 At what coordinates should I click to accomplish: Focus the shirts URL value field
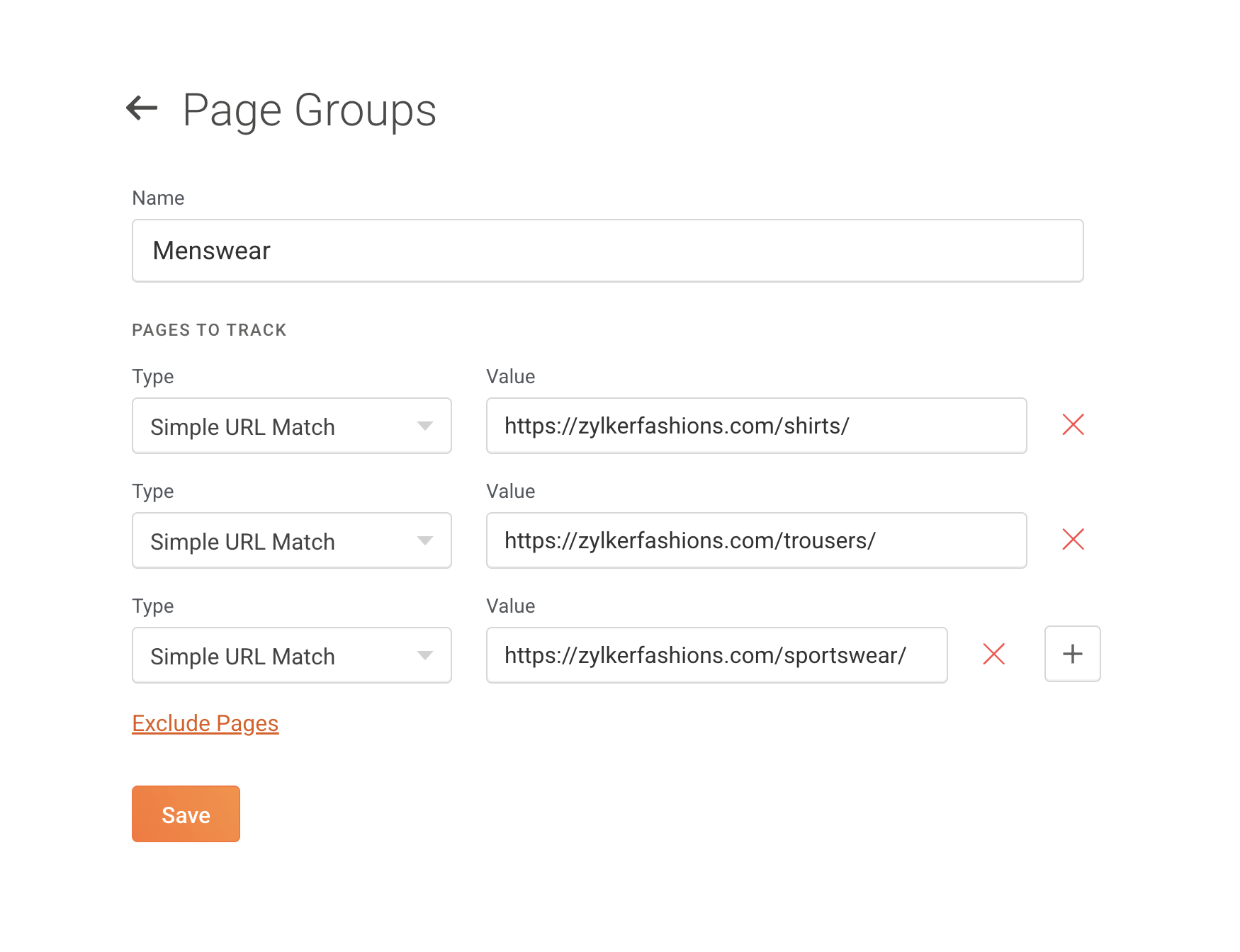(756, 426)
